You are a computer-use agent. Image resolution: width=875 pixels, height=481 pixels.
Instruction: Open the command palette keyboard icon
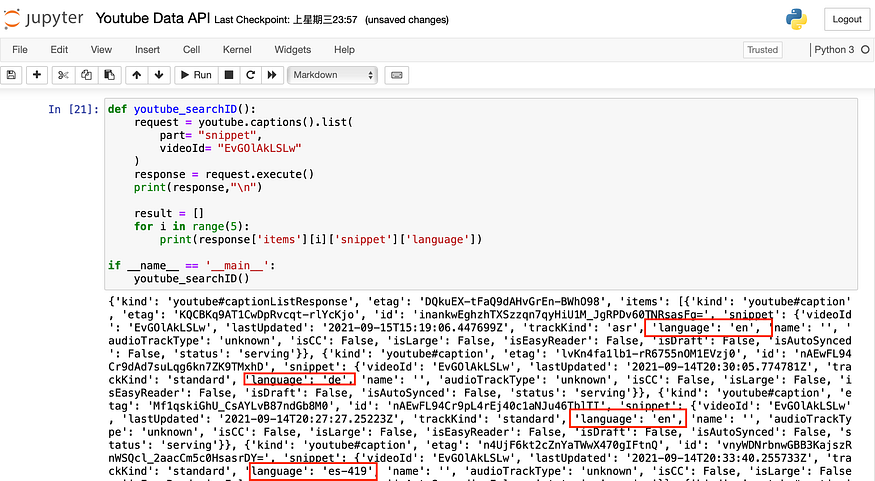pos(397,75)
